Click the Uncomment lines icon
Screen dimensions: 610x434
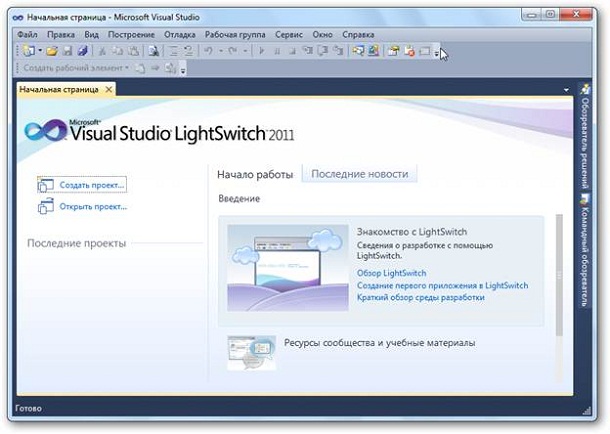[189, 51]
